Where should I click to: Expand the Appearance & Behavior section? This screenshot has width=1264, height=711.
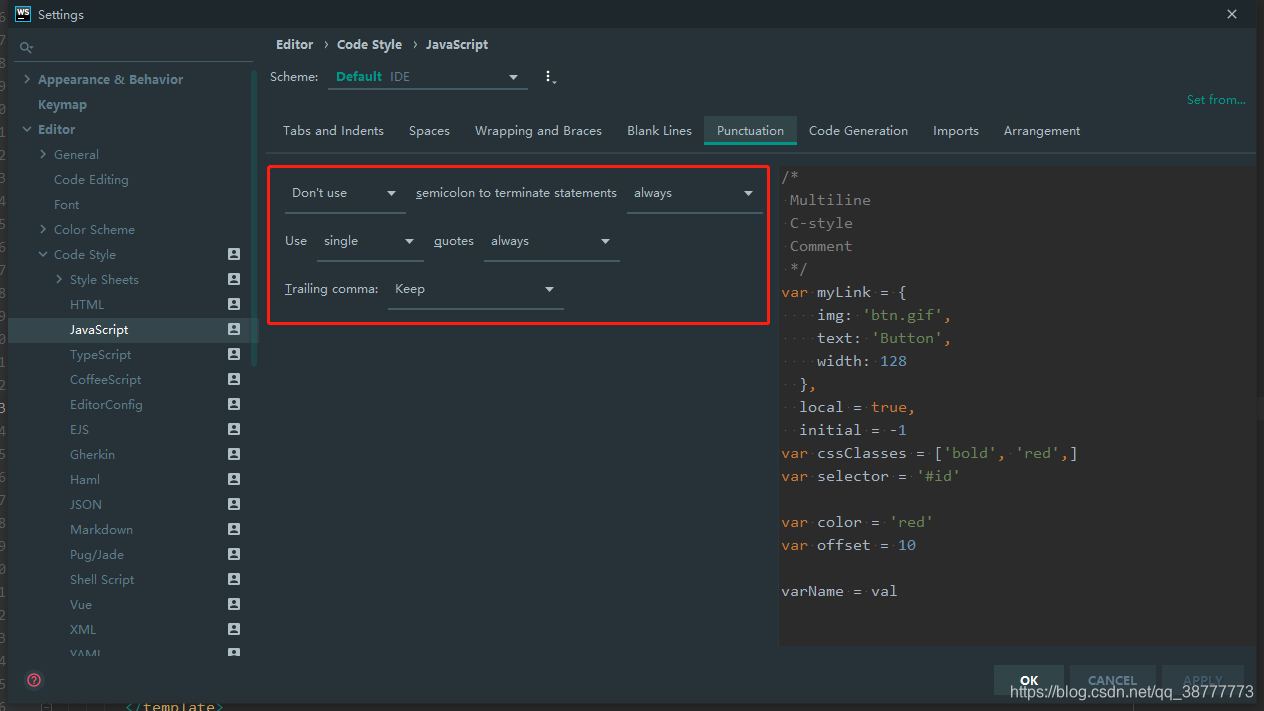[x=27, y=79]
